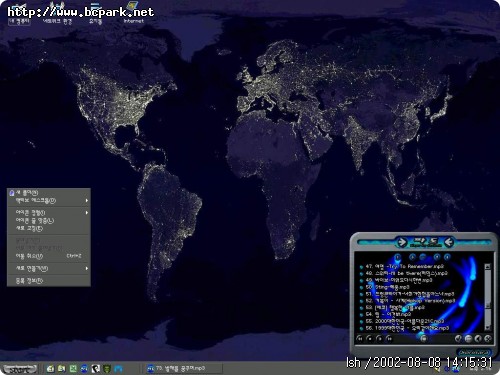Expand the 새로 만들기(W) submenu
500x375 pixels.
click(x=49, y=268)
